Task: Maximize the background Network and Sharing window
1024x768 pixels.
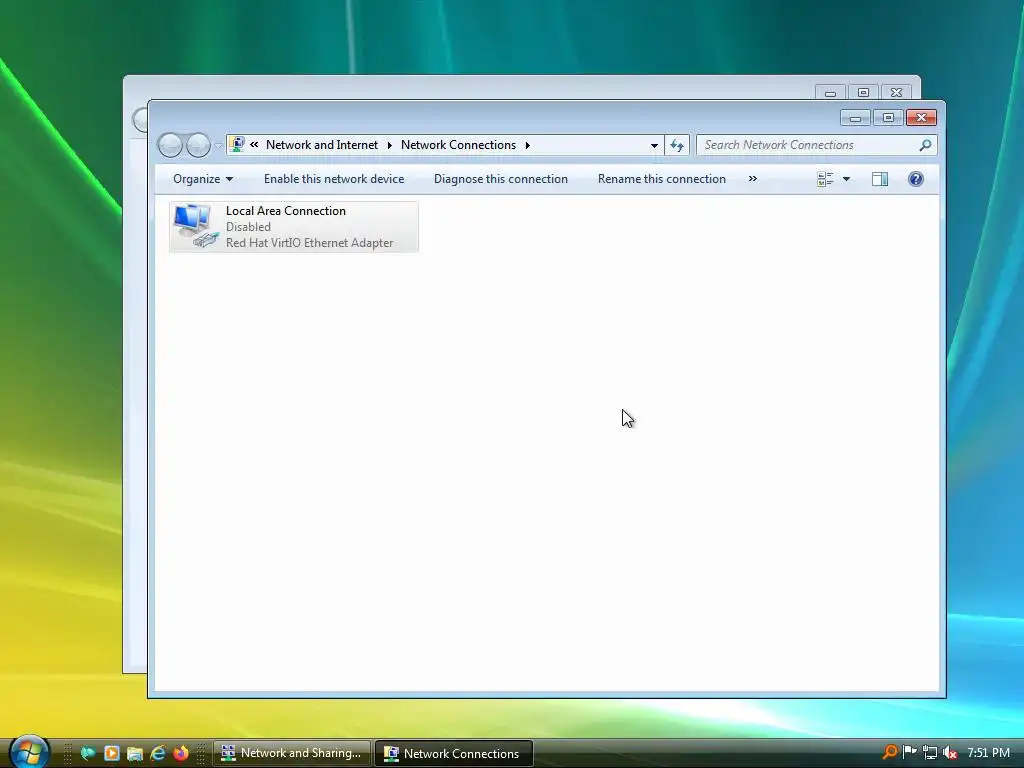Action: pyautogui.click(x=863, y=93)
